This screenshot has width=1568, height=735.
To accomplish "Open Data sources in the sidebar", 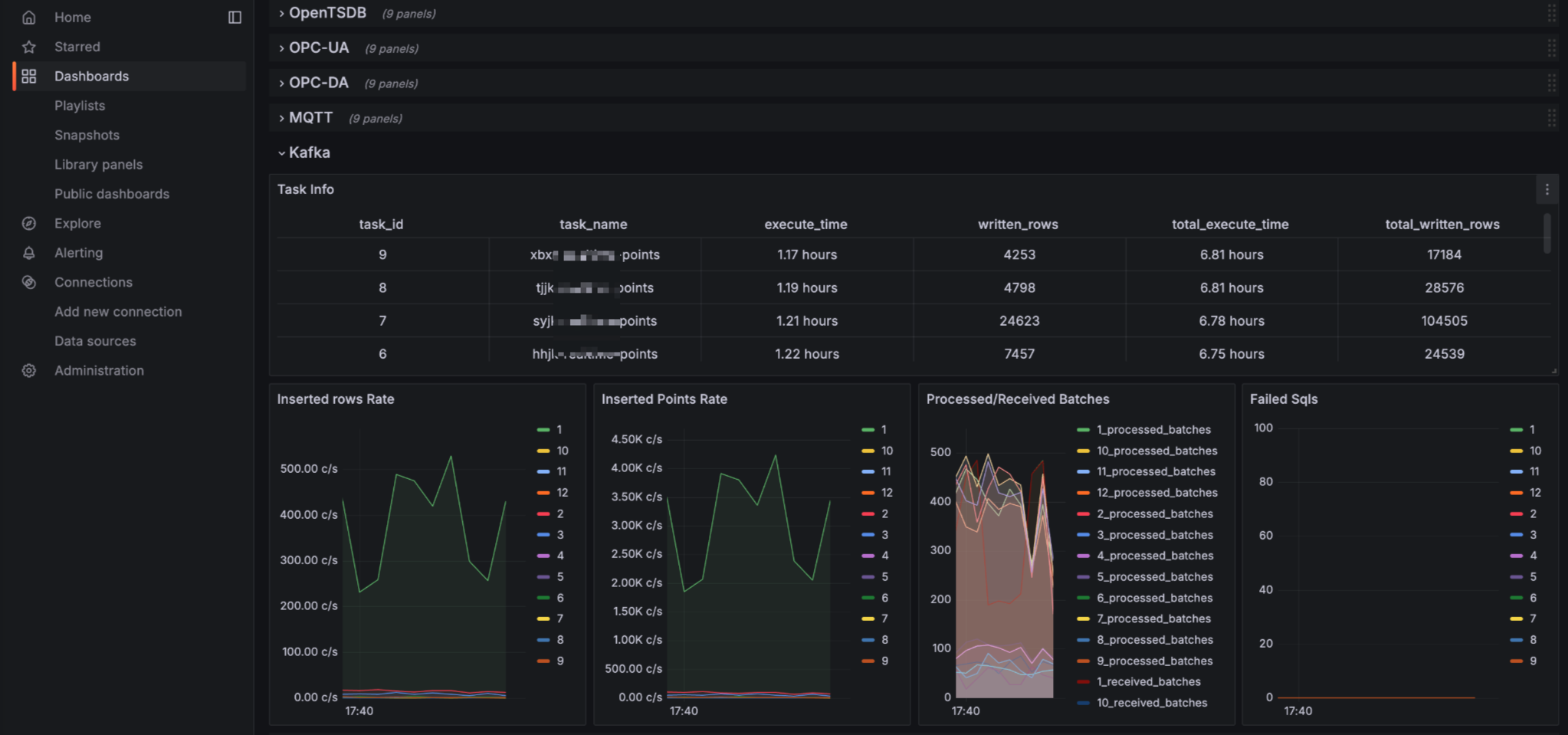I will coord(95,341).
